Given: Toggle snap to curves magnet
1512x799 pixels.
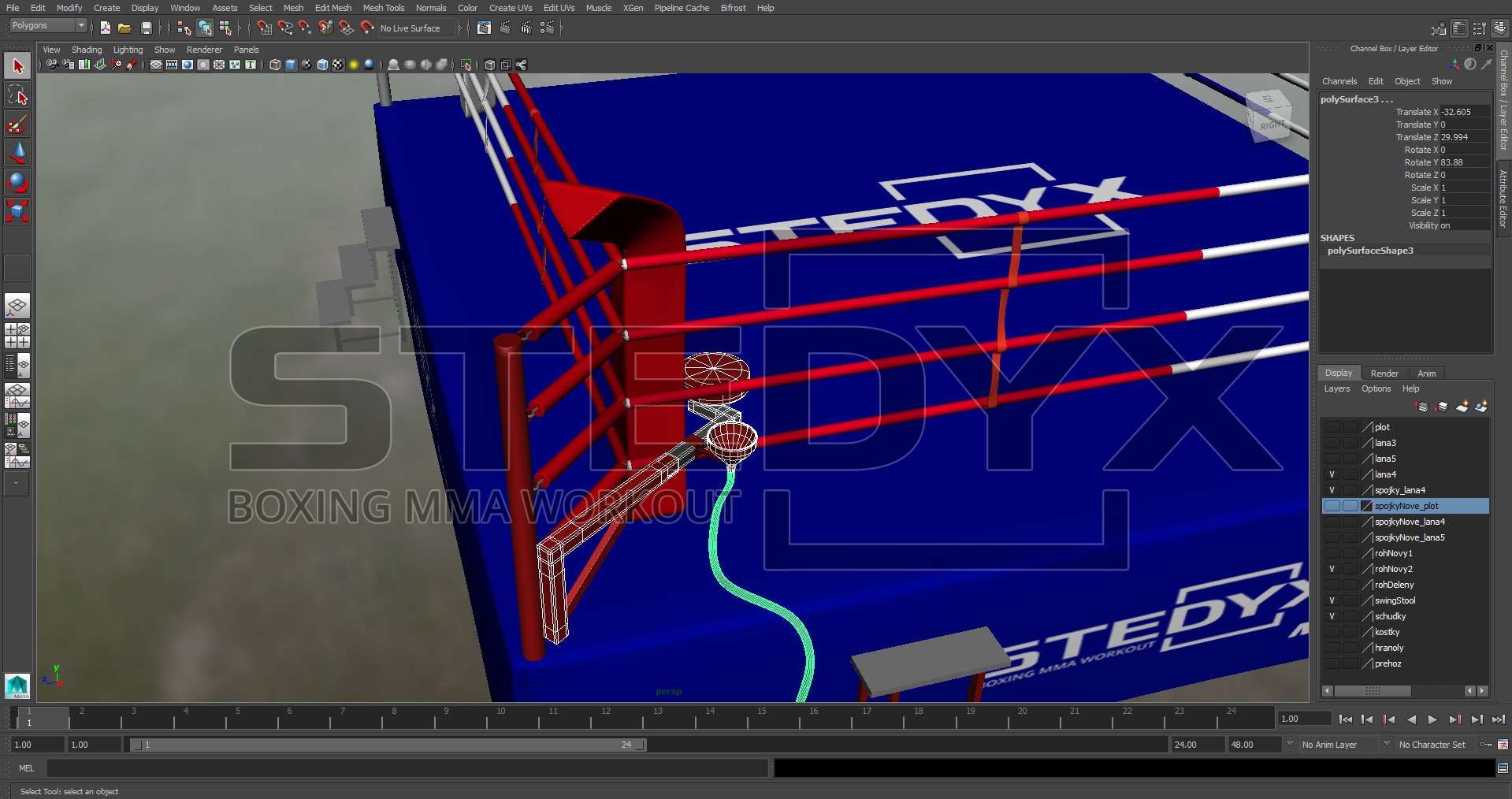Looking at the screenshot, I should 285,28.
